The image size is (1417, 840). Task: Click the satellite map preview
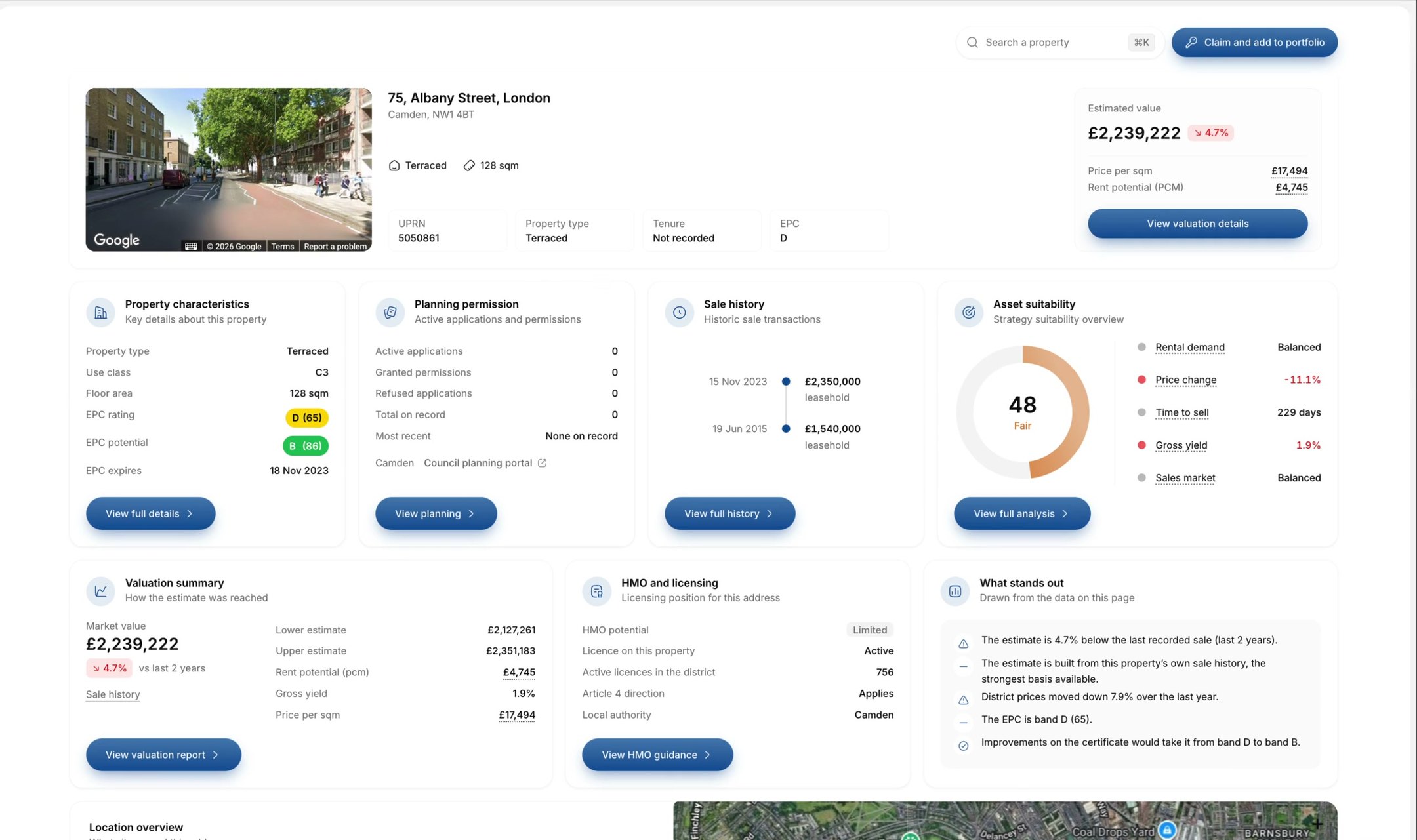[x=1005, y=820]
